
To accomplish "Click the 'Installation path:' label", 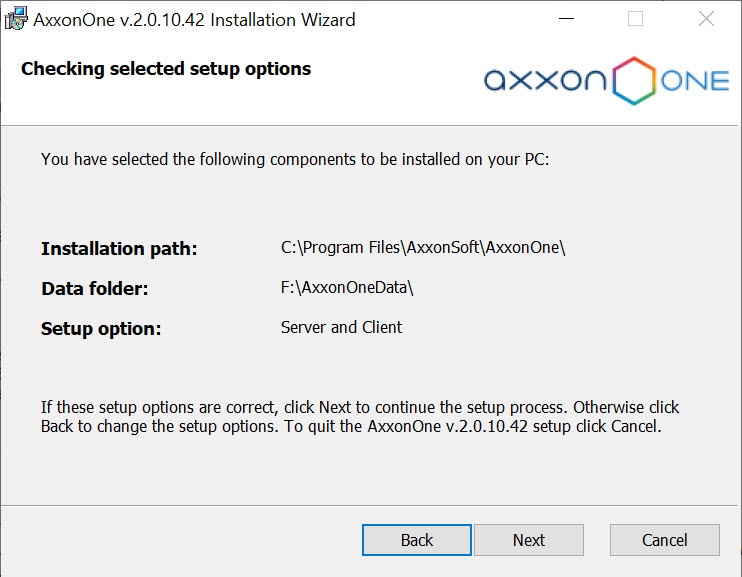I will 119,249.
